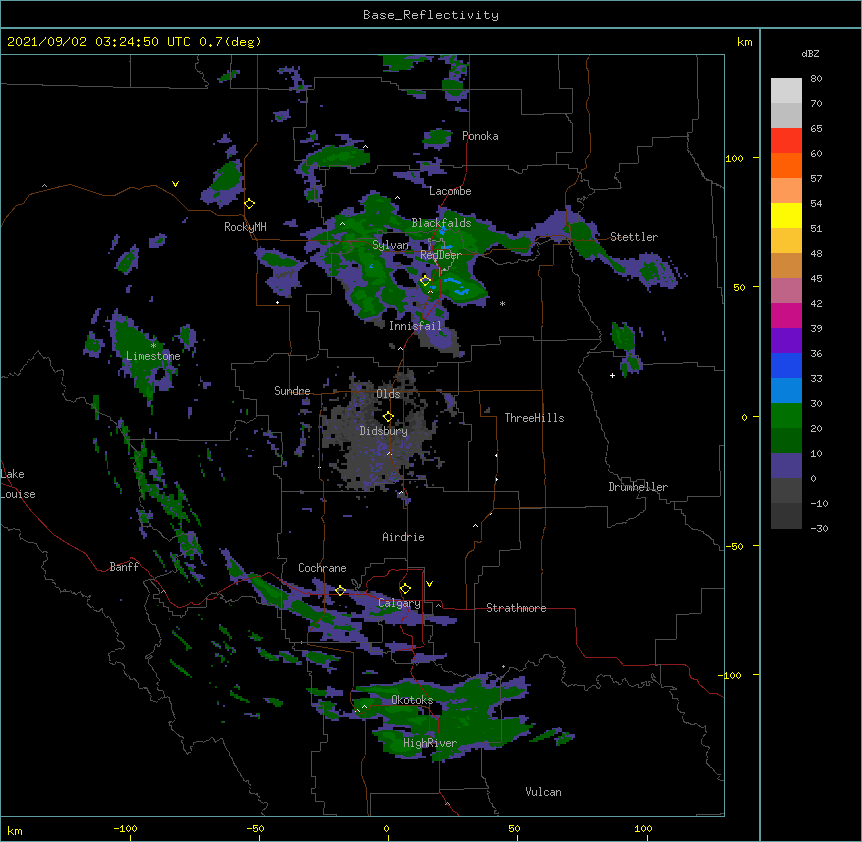
Task: Click the yellow radar site marker above Didsbury
Action: [388, 416]
